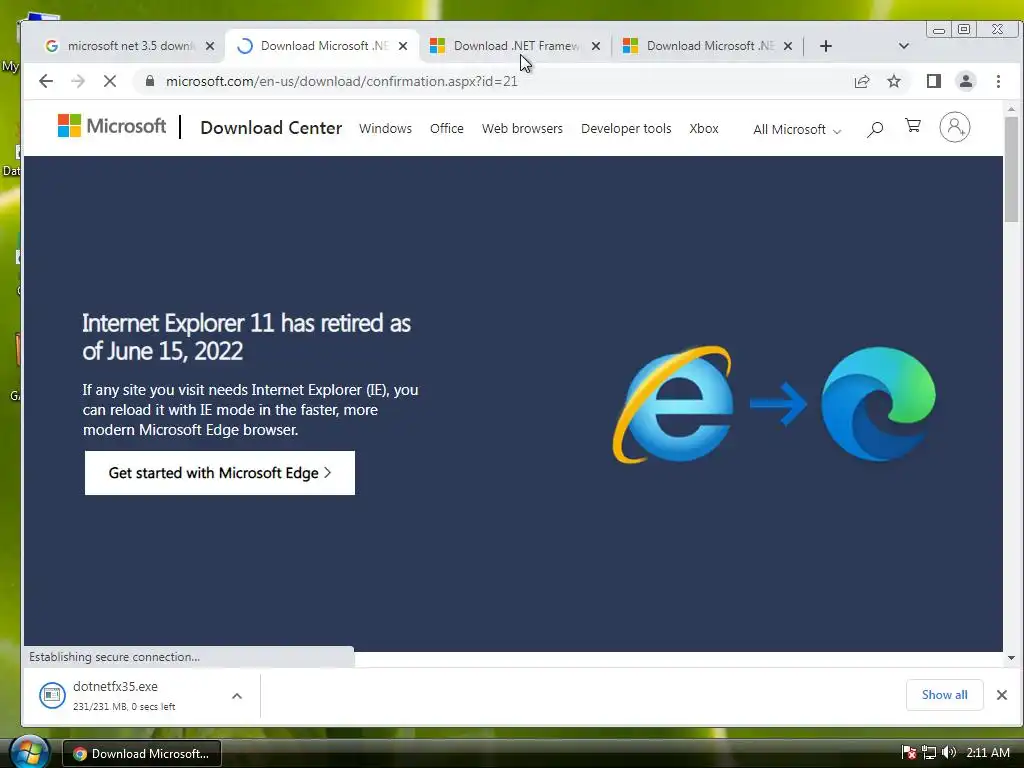Click the Chrome taskbar button
This screenshot has width=1024, height=768.
[142, 754]
